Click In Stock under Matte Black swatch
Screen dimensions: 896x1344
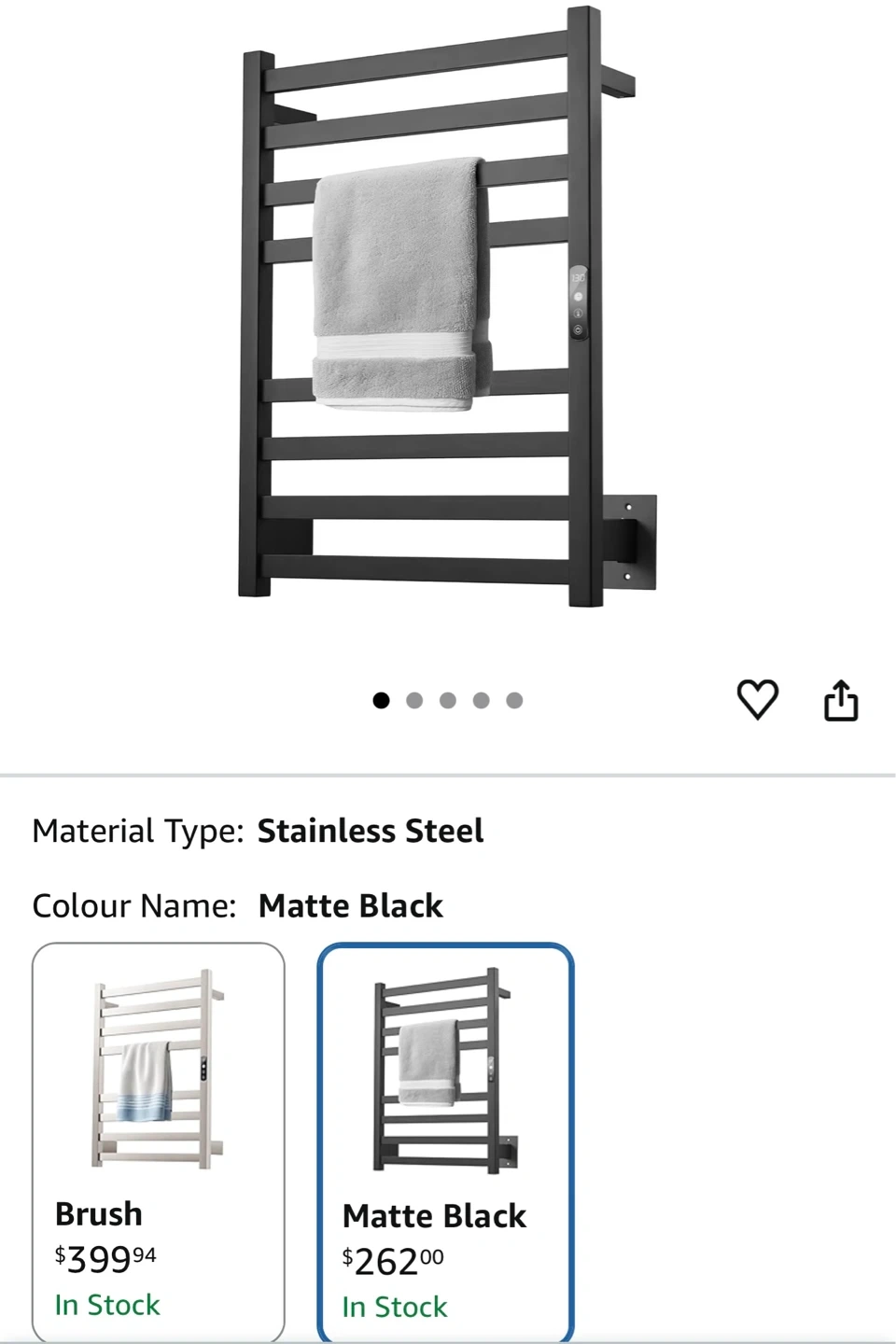tap(395, 1307)
